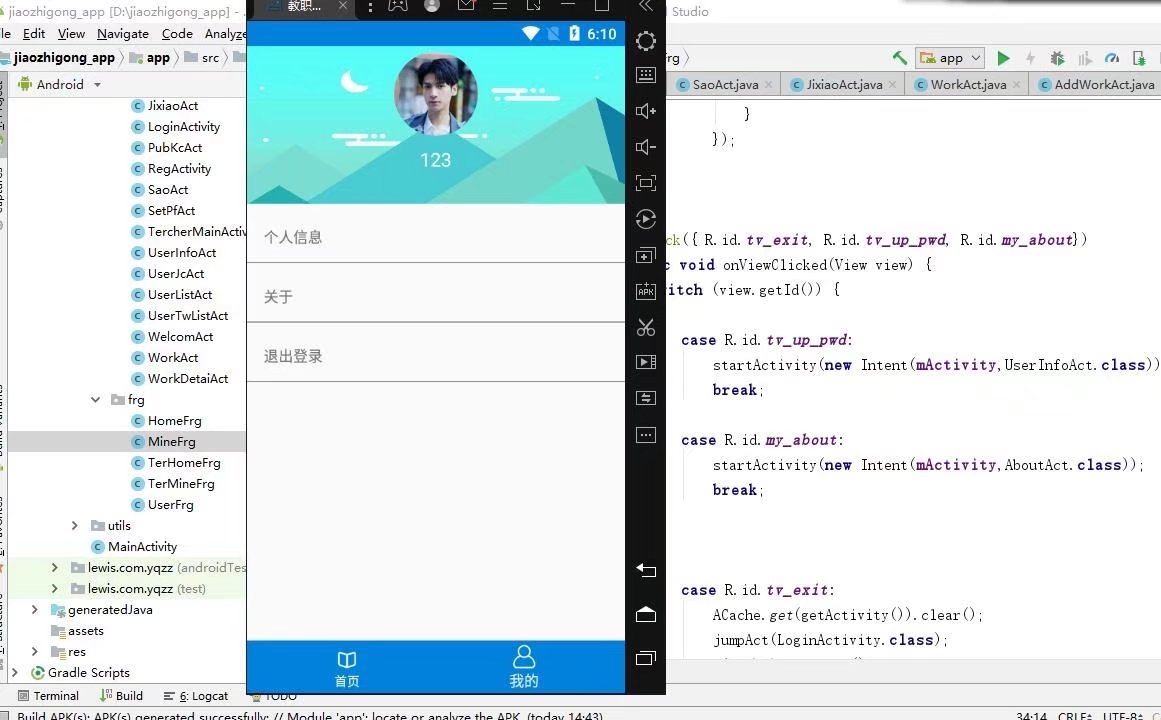Screen dimensions: 1161x720
Task: Run the app using the green Run arrow
Action: pyautogui.click(x=1003, y=57)
